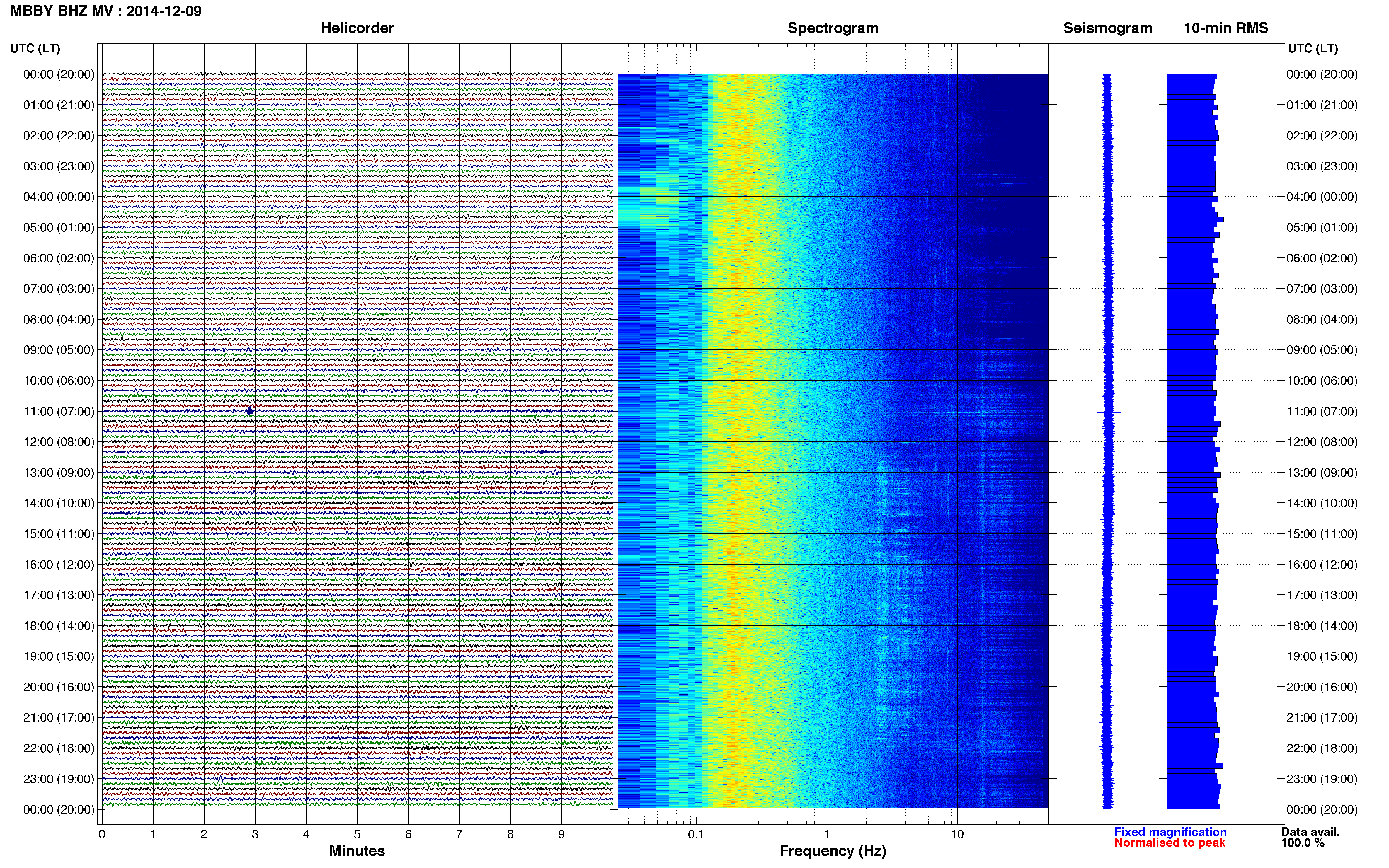The height and width of the screenshot is (868, 1389).
Task: Click the Data avail. label
Action: [1310, 832]
